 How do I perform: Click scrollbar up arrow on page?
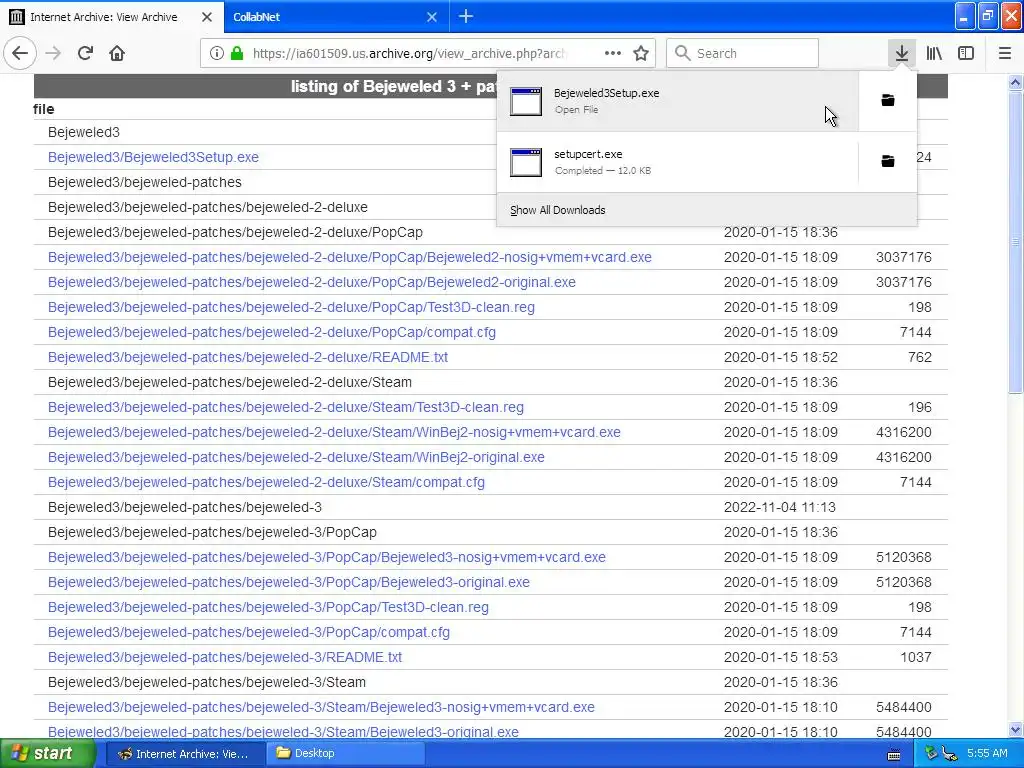[x=1015, y=82]
